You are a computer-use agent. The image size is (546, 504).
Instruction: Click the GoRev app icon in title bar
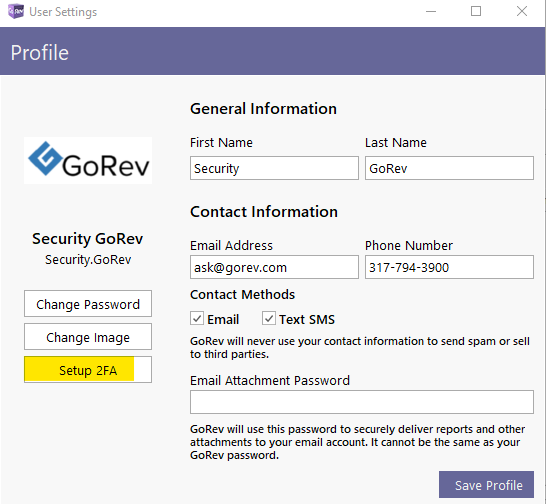(16, 11)
